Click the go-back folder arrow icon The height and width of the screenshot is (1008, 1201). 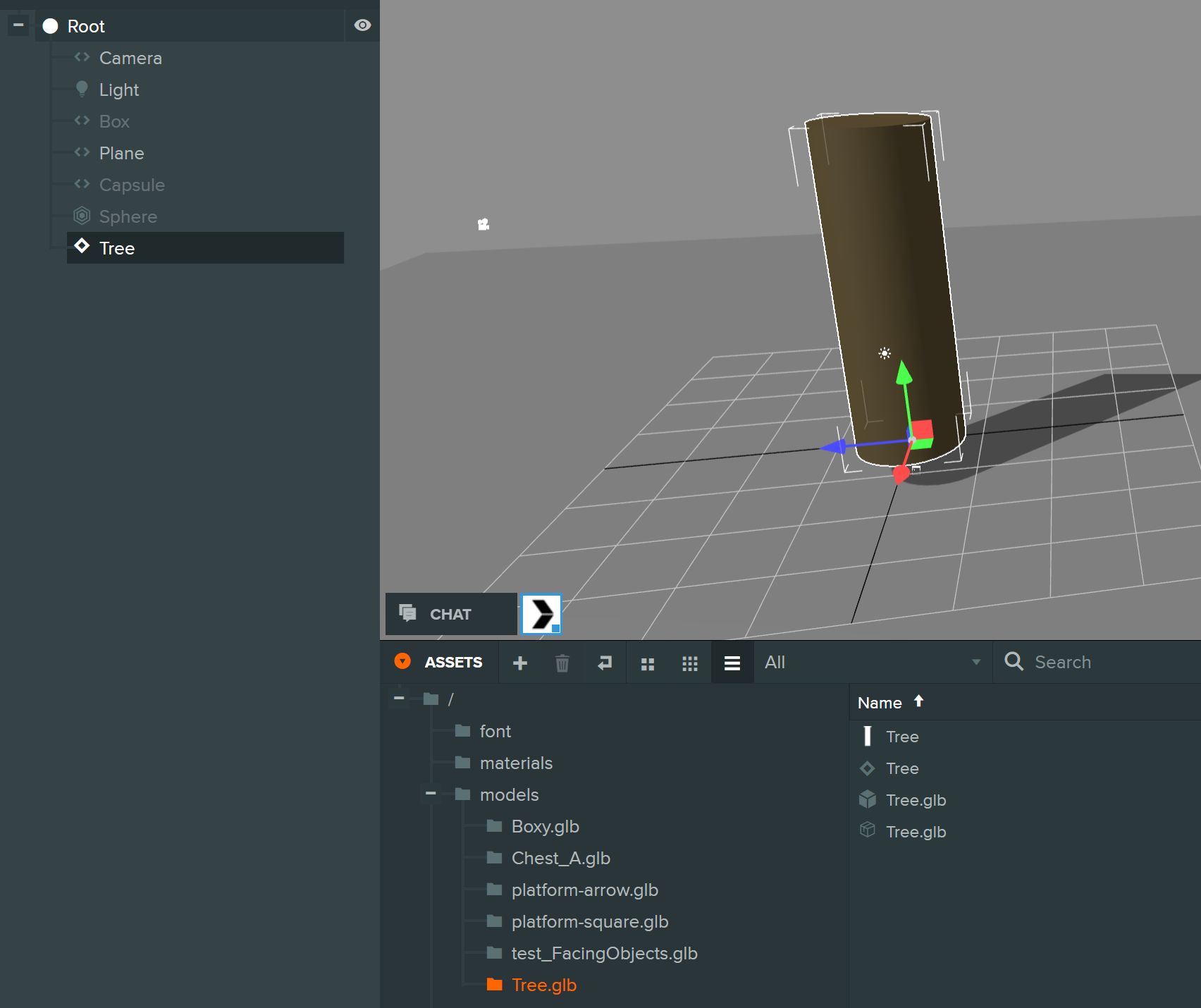point(605,663)
